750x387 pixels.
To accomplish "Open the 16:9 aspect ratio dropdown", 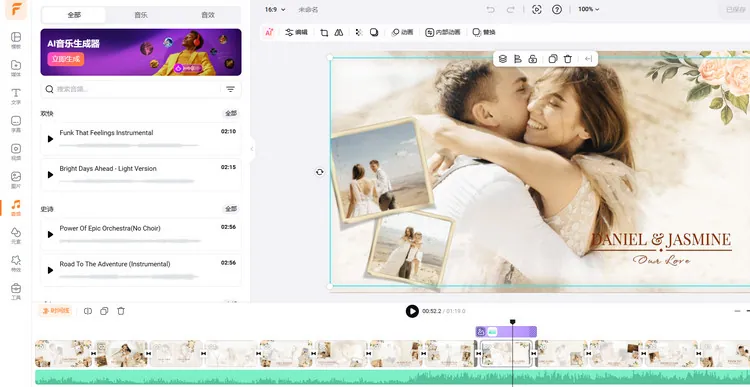I will click(x=275, y=9).
